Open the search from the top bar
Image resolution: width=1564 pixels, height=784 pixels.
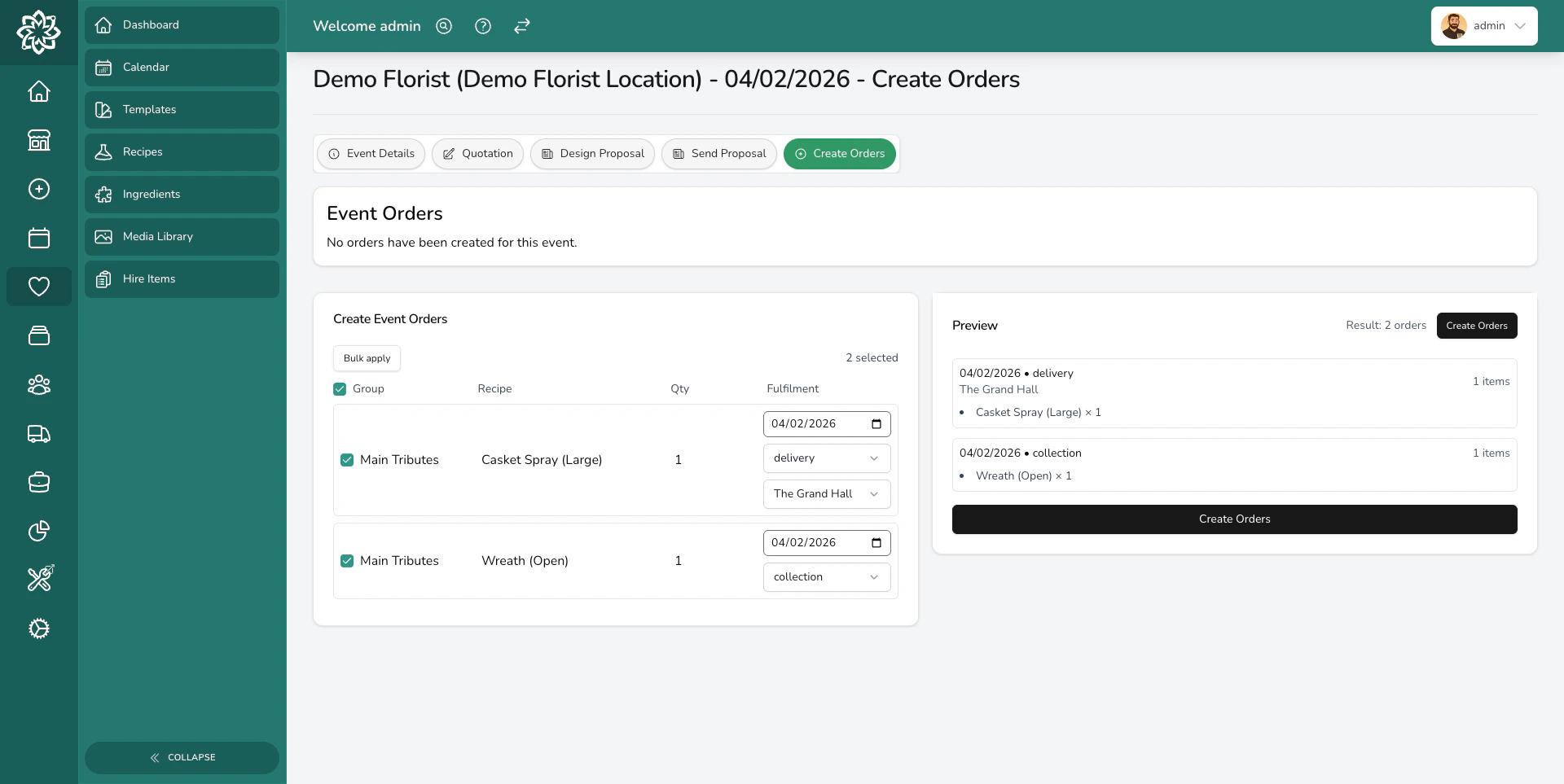(443, 26)
